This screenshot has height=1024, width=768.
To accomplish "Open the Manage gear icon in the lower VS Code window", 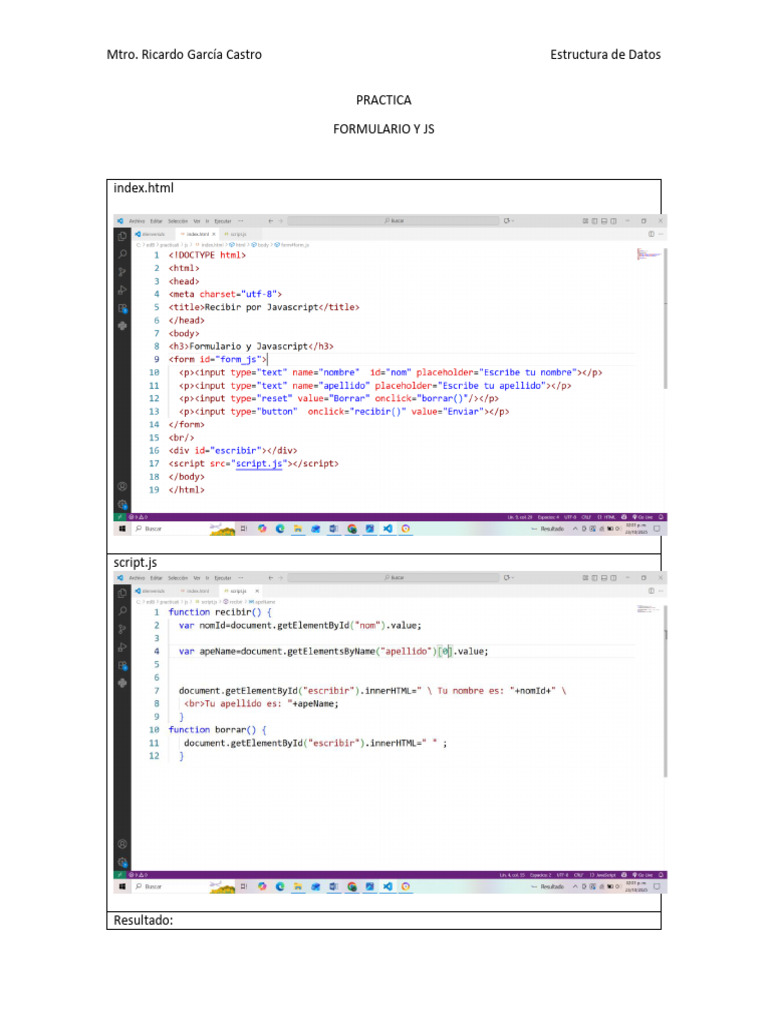I will (122, 861).
